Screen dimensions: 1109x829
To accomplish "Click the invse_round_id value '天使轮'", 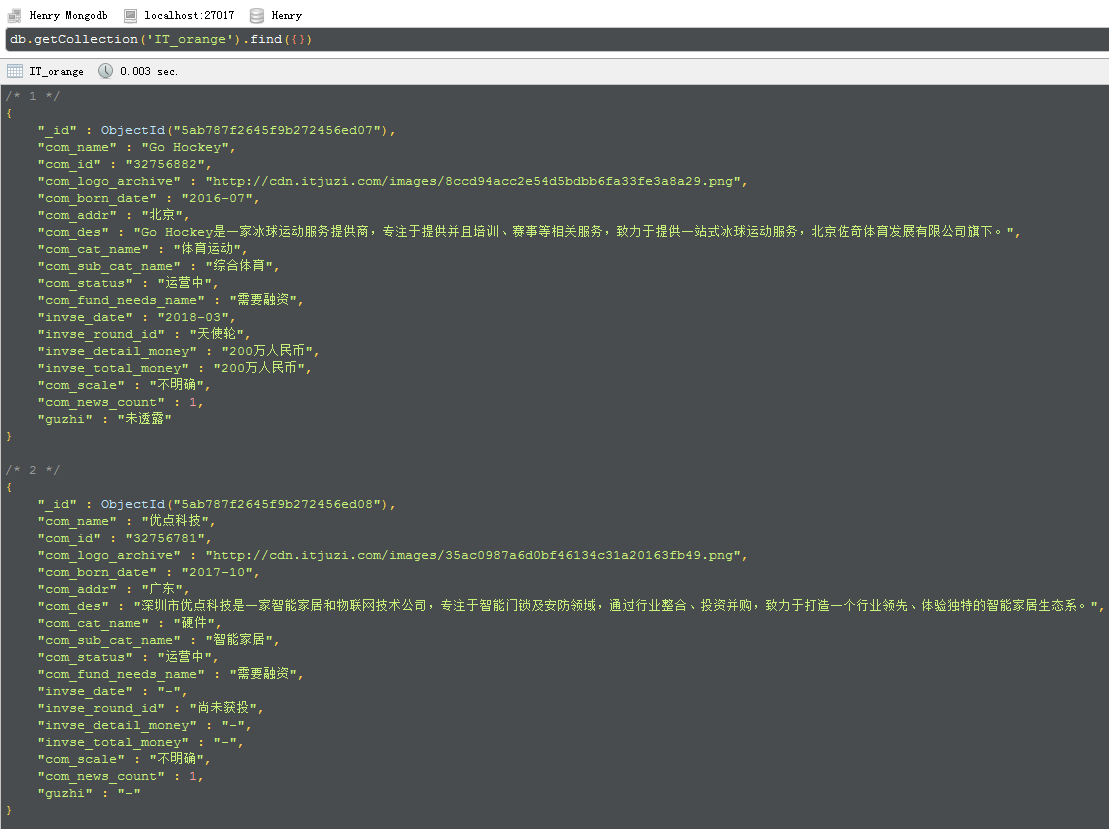I will pyautogui.click(x=216, y=334).
